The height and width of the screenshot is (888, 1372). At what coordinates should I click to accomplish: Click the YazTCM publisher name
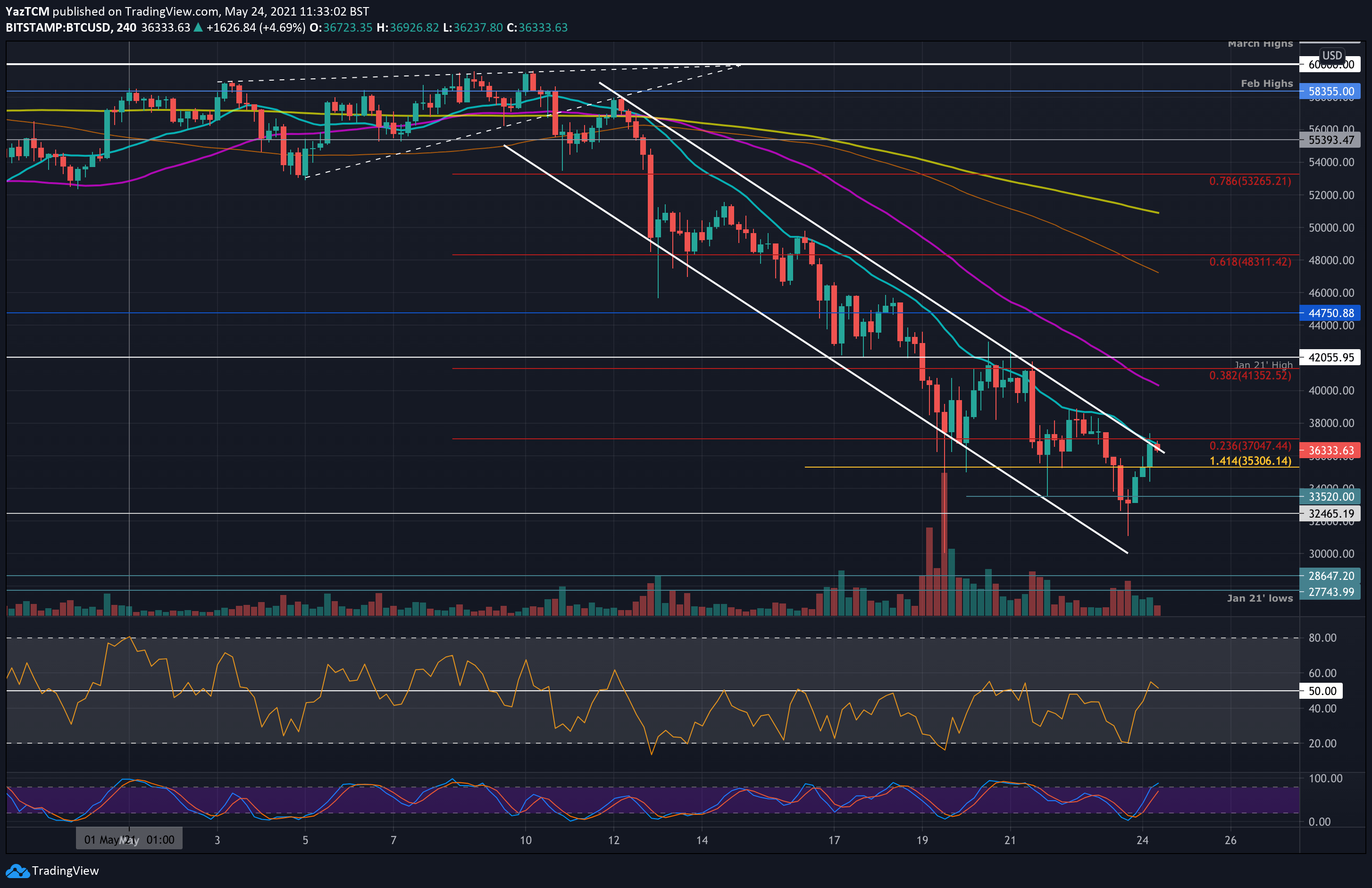pyautogui.click(x=28, y=11)
